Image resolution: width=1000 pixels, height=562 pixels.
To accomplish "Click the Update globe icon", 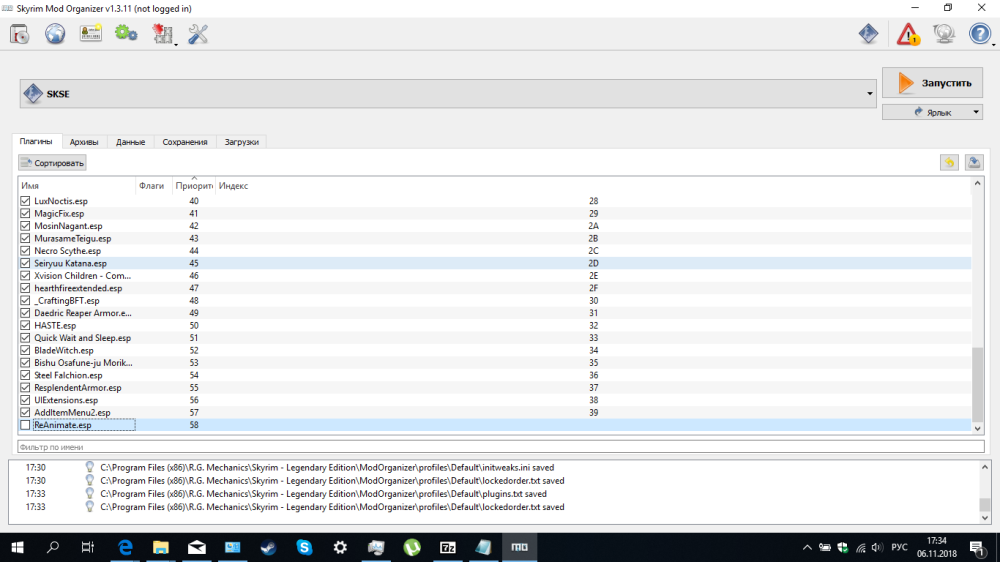I will point(944,34).
